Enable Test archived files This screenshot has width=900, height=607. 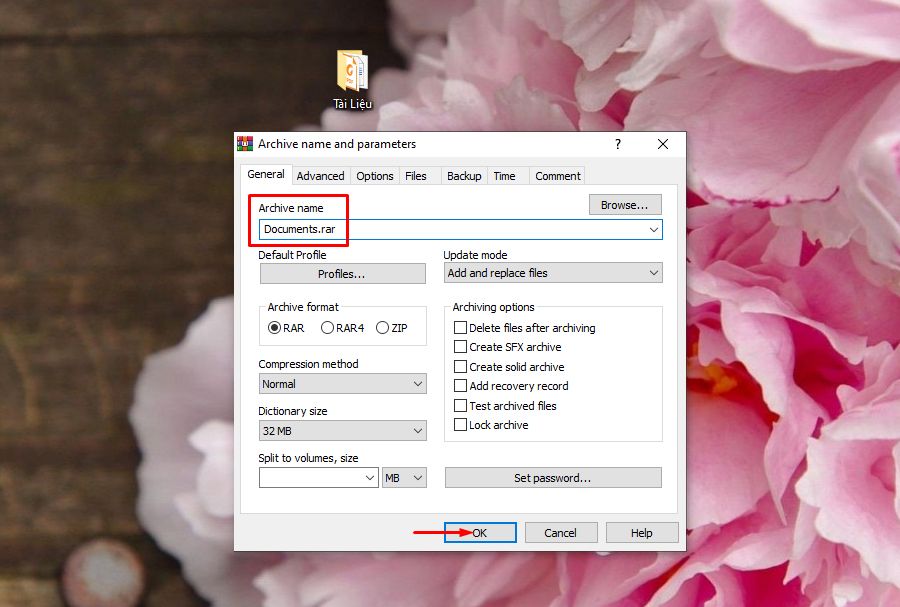tap(460, 405)
